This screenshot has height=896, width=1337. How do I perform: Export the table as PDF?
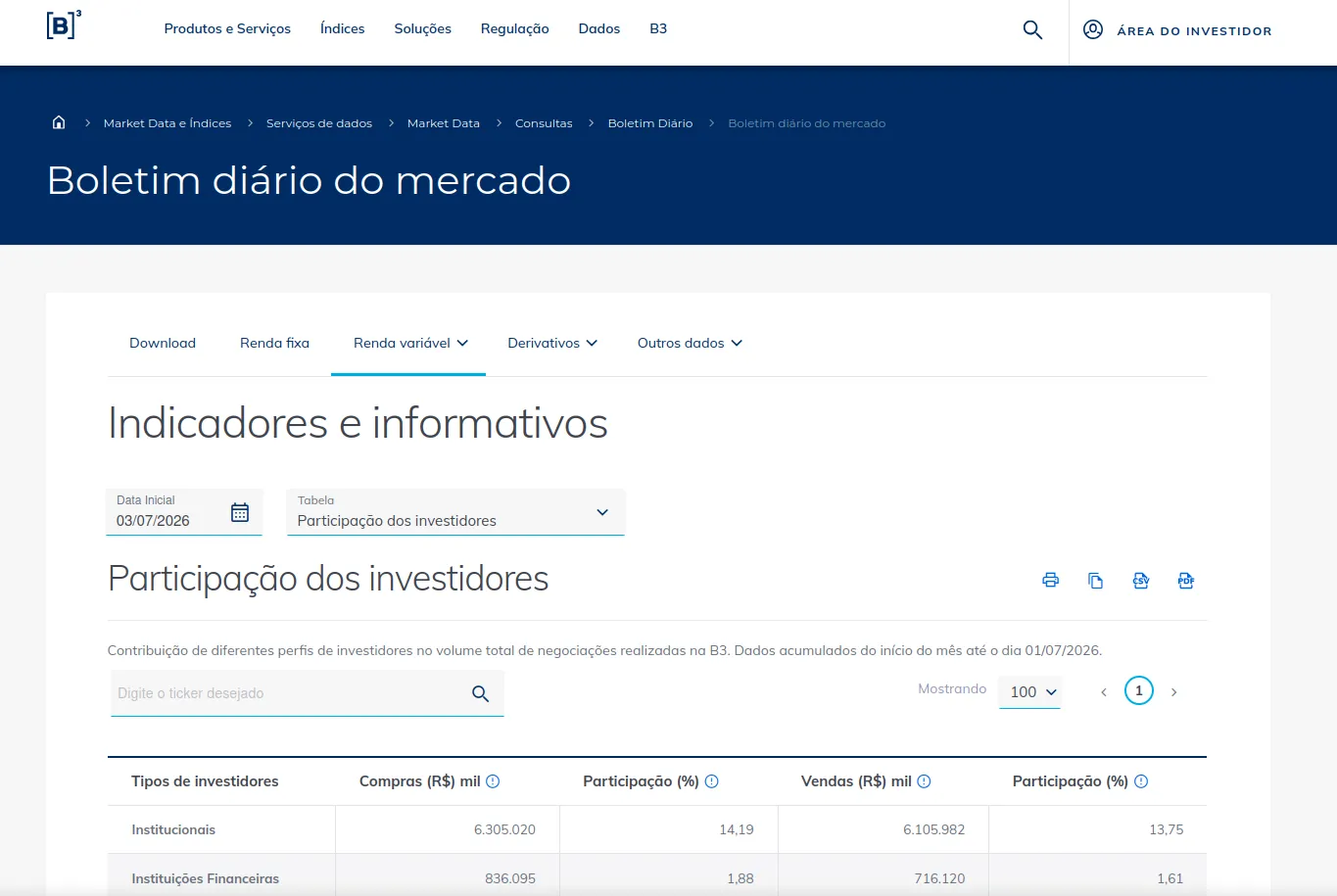1186,580
